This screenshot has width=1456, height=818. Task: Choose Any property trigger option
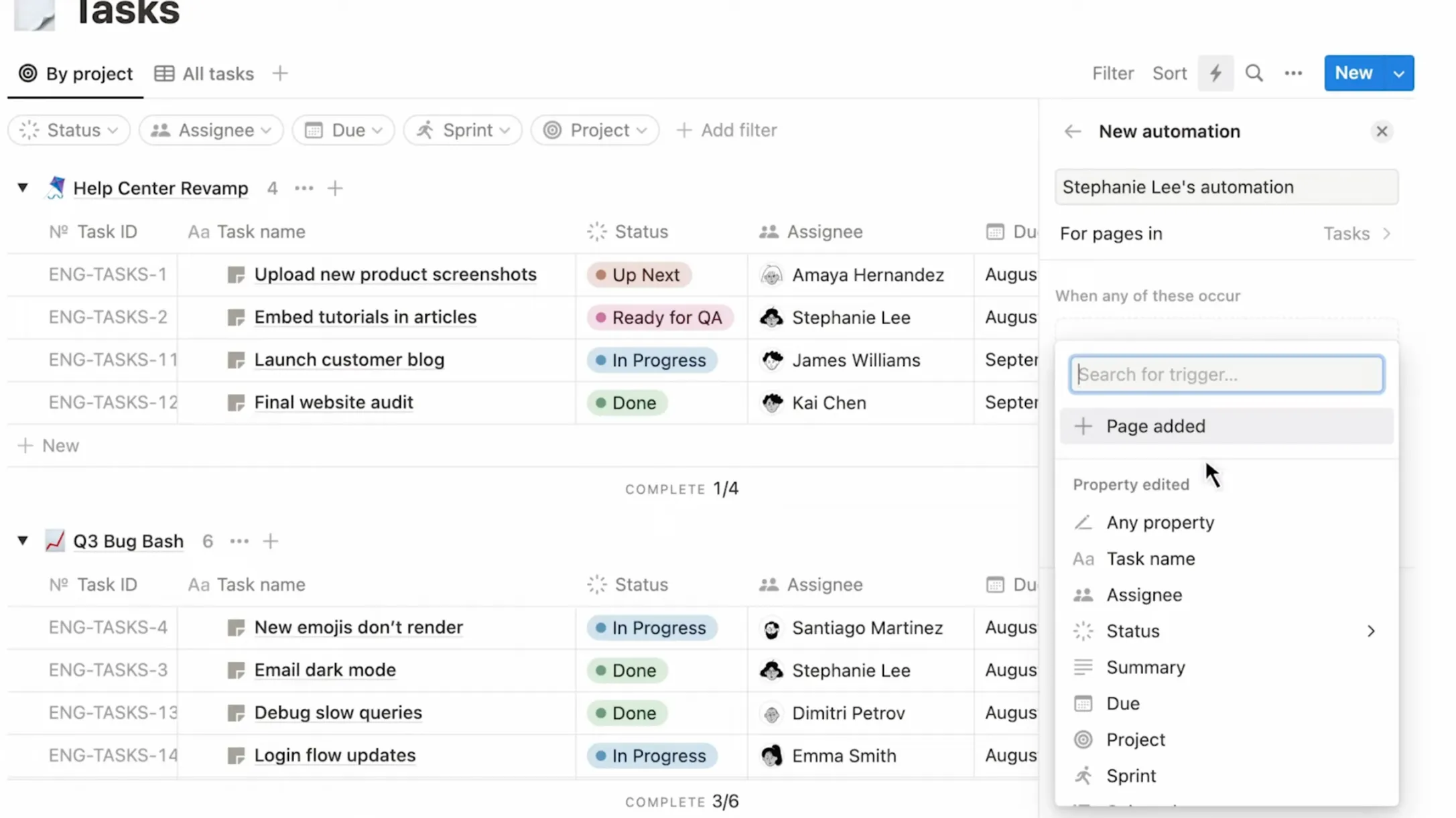pos(1159,523)
